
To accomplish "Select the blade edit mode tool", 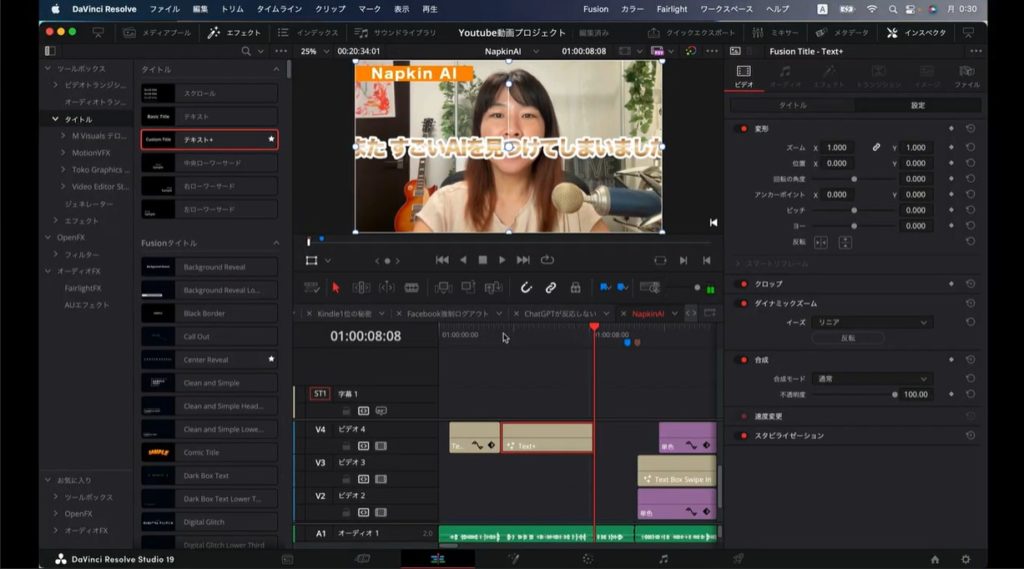I will tap(411, 288).
